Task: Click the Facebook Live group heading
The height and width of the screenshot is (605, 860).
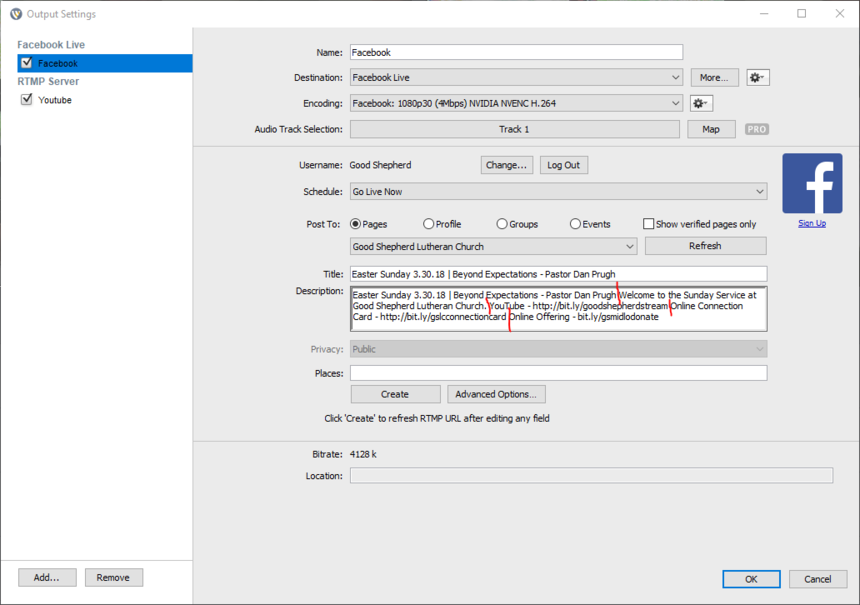Action: (x=51, y=44)
